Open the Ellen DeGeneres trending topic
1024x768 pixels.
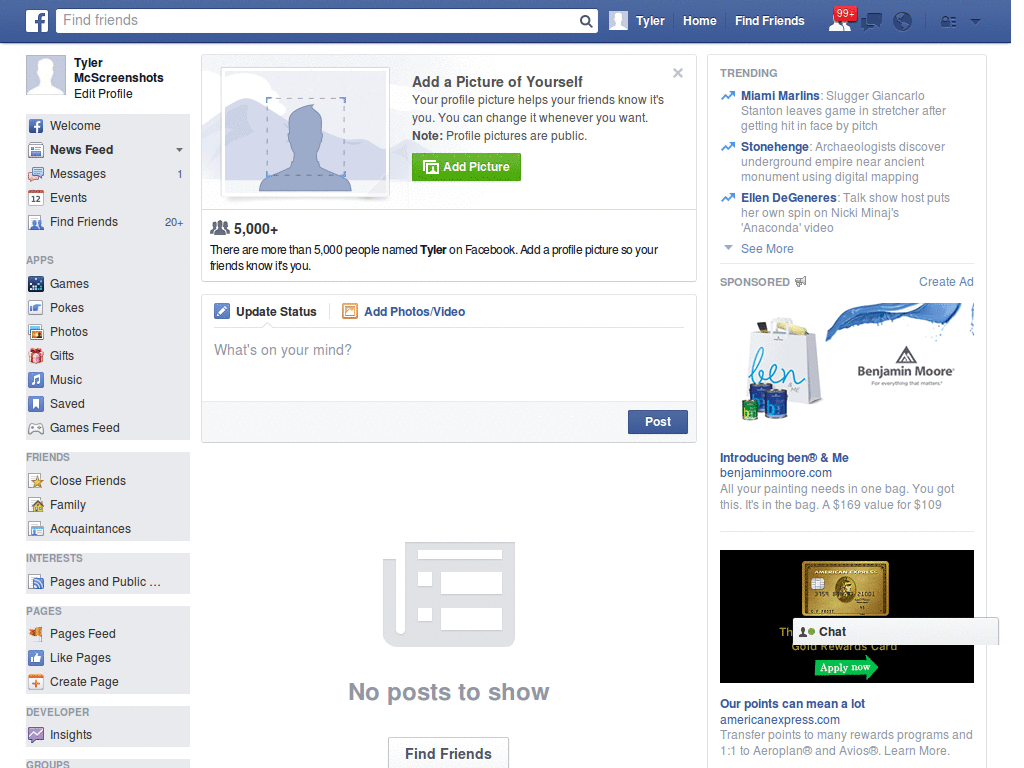coord(788,198)
